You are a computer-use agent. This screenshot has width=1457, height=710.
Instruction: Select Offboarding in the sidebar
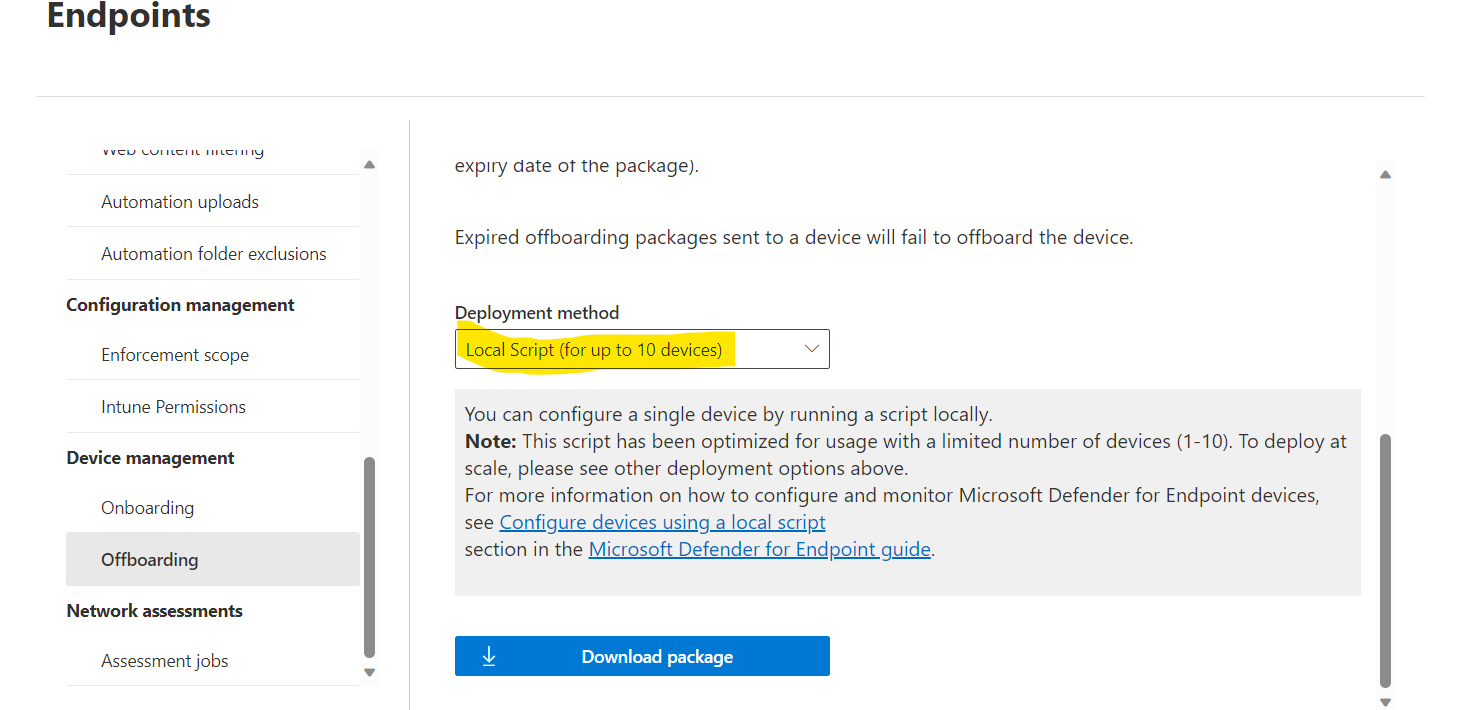pos(150,559)
